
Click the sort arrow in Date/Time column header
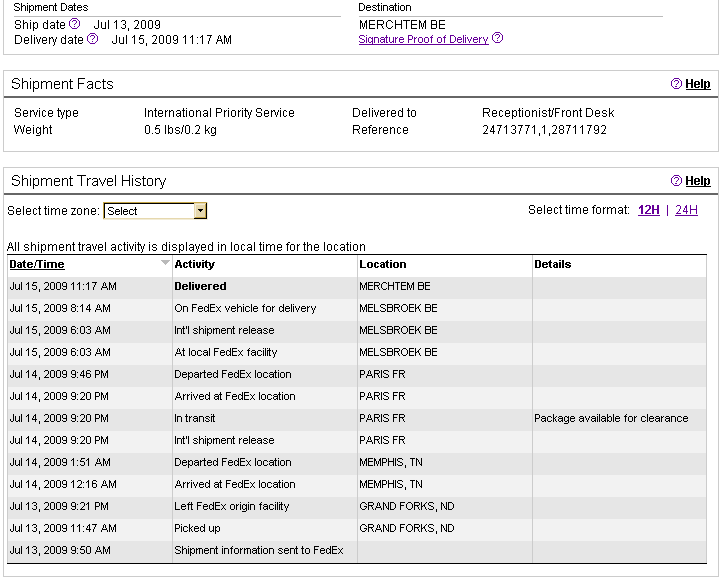pyautogui.click(x=165, y=263)
